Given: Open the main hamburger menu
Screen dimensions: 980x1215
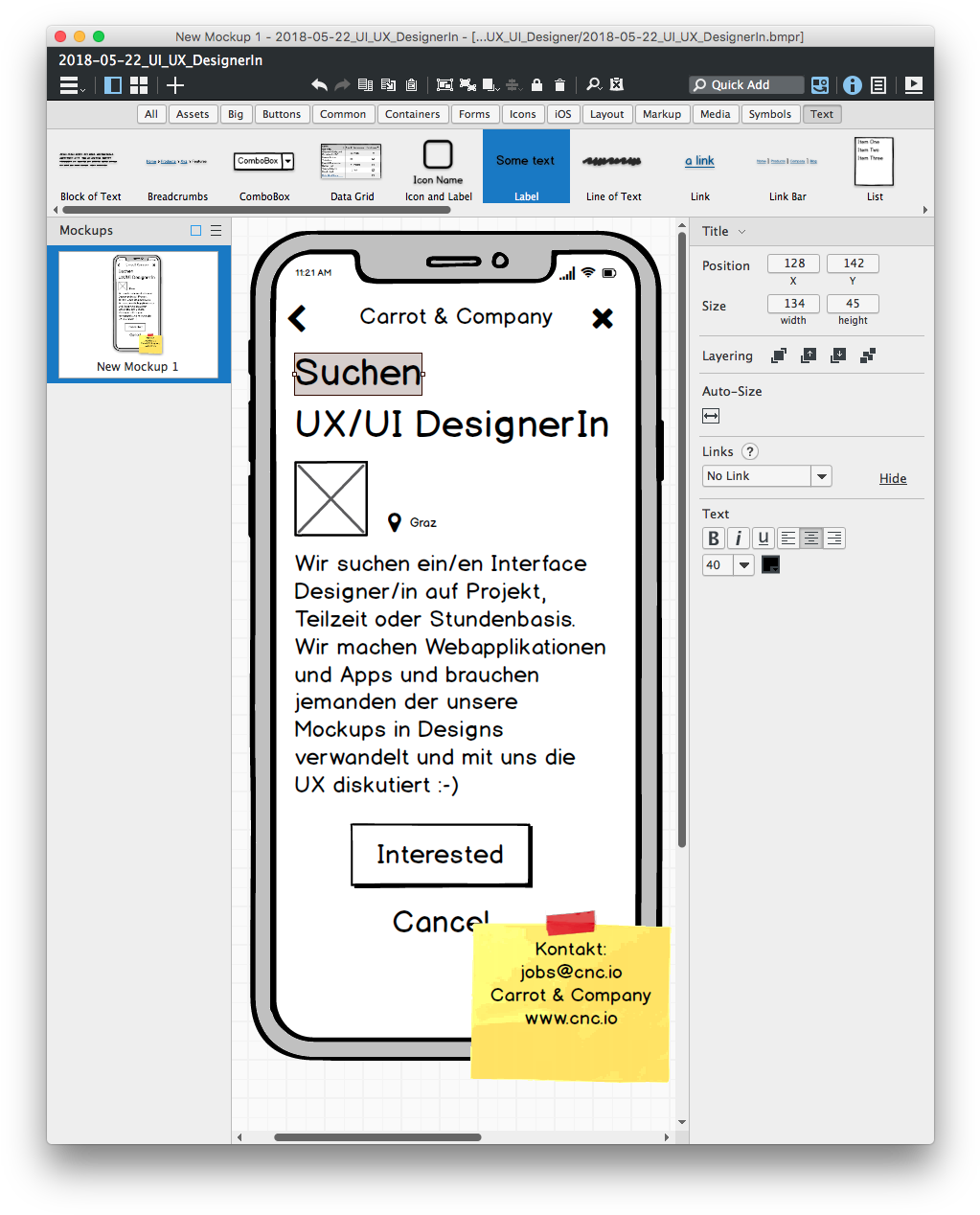Looking at the screenshot, I should 71,85.
